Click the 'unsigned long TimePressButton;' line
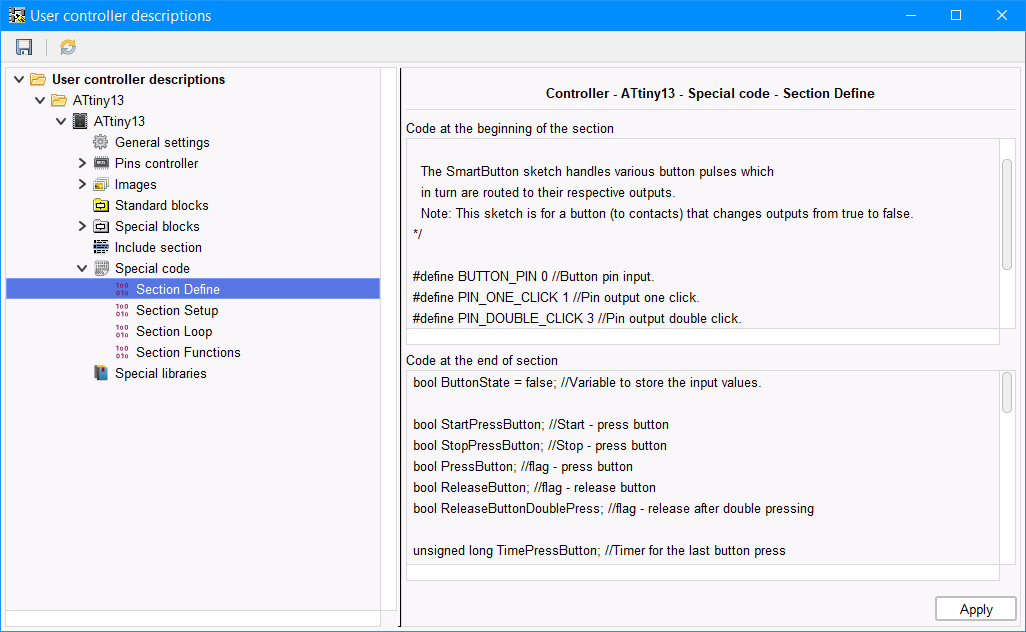 point(599,550)
